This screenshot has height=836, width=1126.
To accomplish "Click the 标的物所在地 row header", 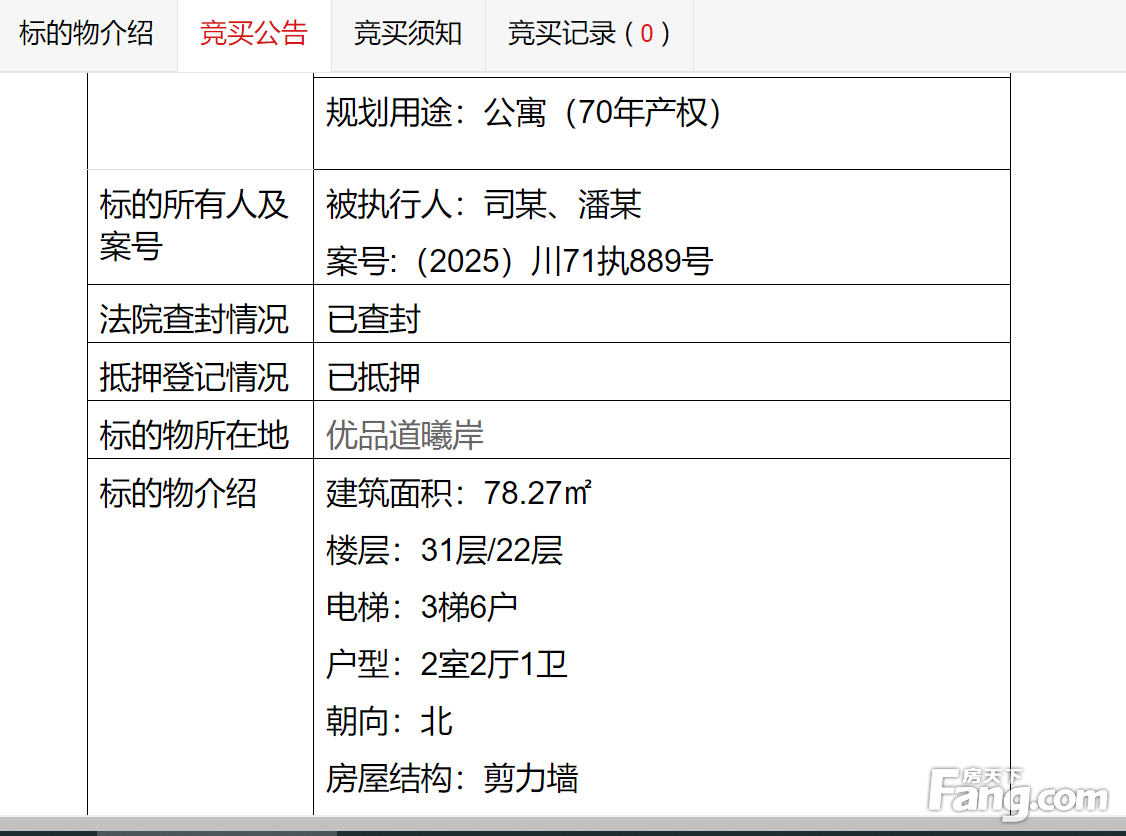I will (194, 435).
